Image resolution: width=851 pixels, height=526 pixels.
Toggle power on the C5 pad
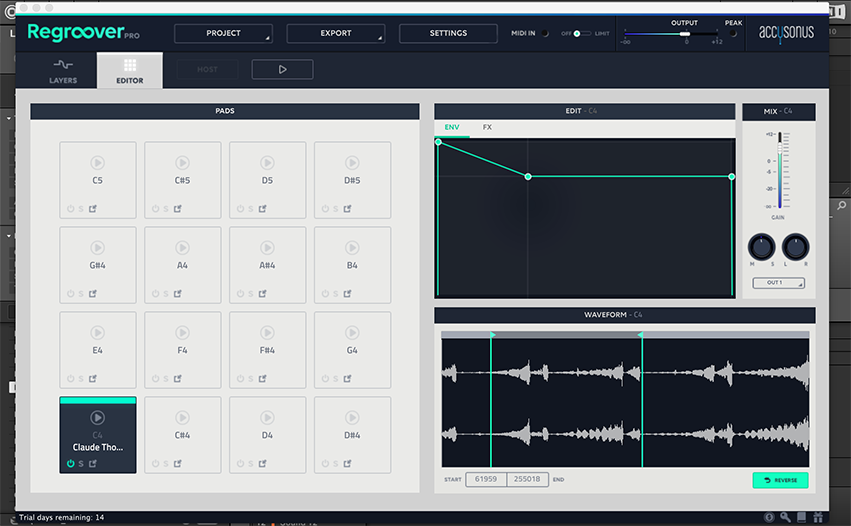[x=71, y=208]
